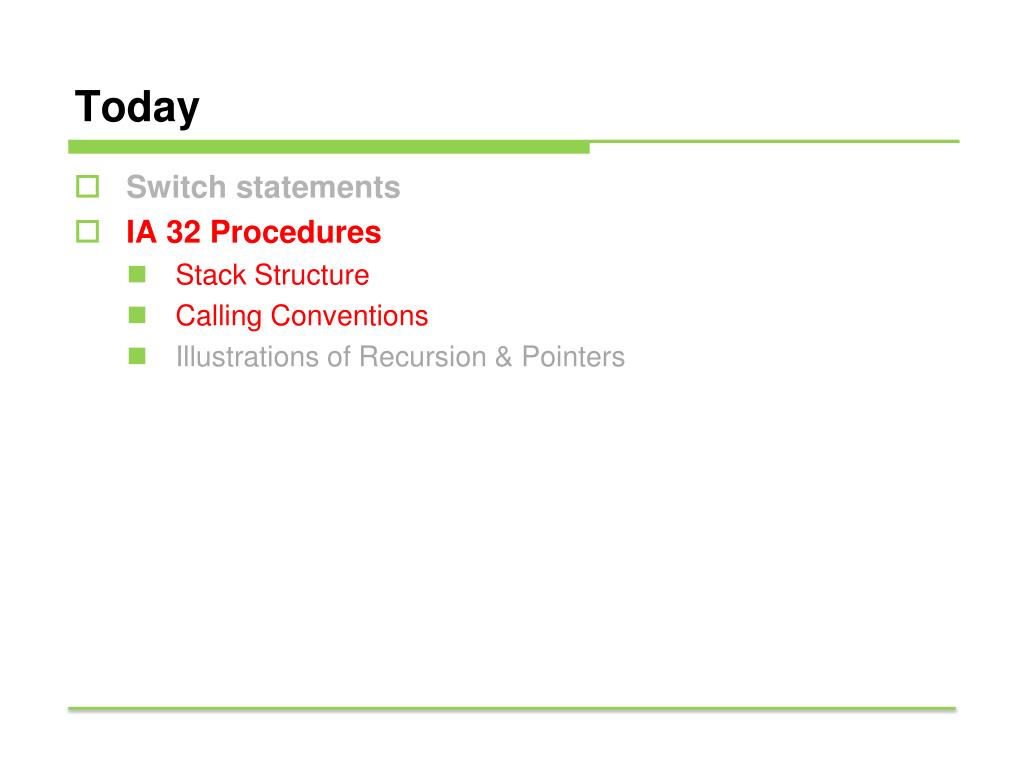Viewport: 1024px width, 768px height.
Task: Click the letters IA in the red heading
Action: coord(142,232)
